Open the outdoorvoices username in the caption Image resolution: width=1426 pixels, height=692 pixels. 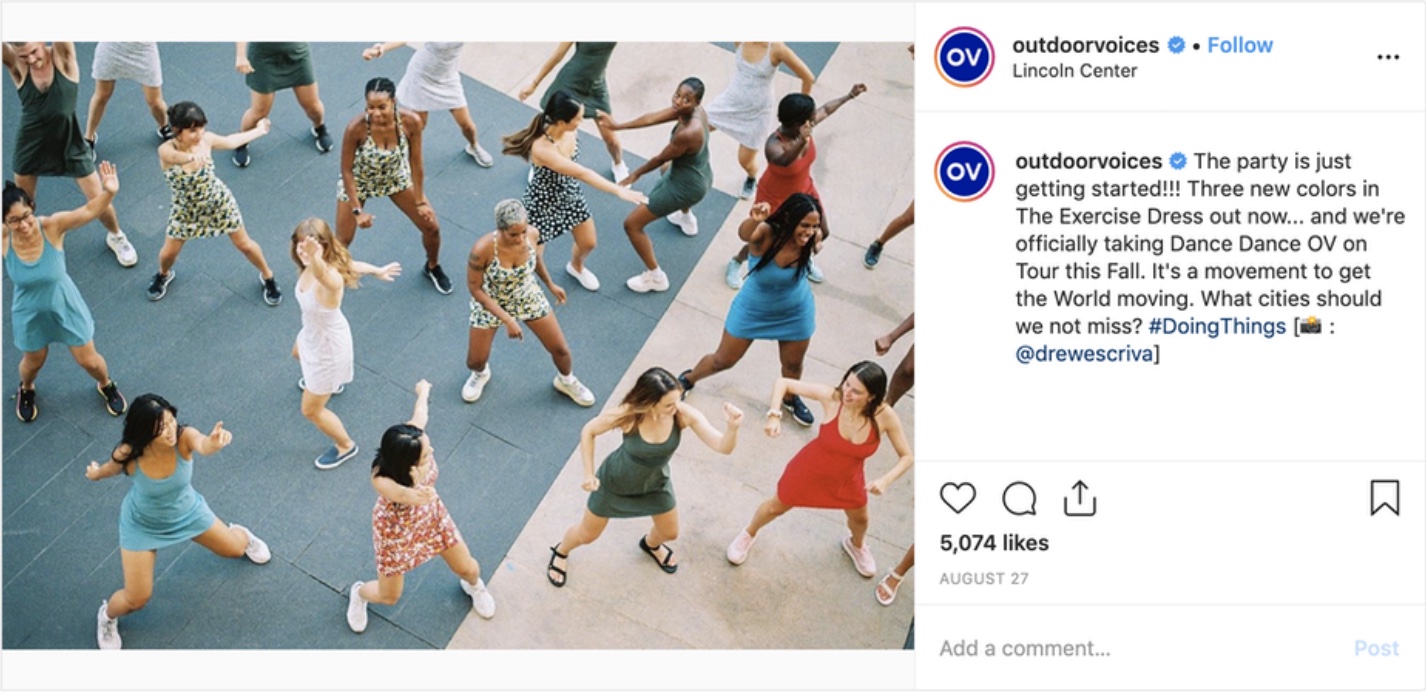[1089, 161]
